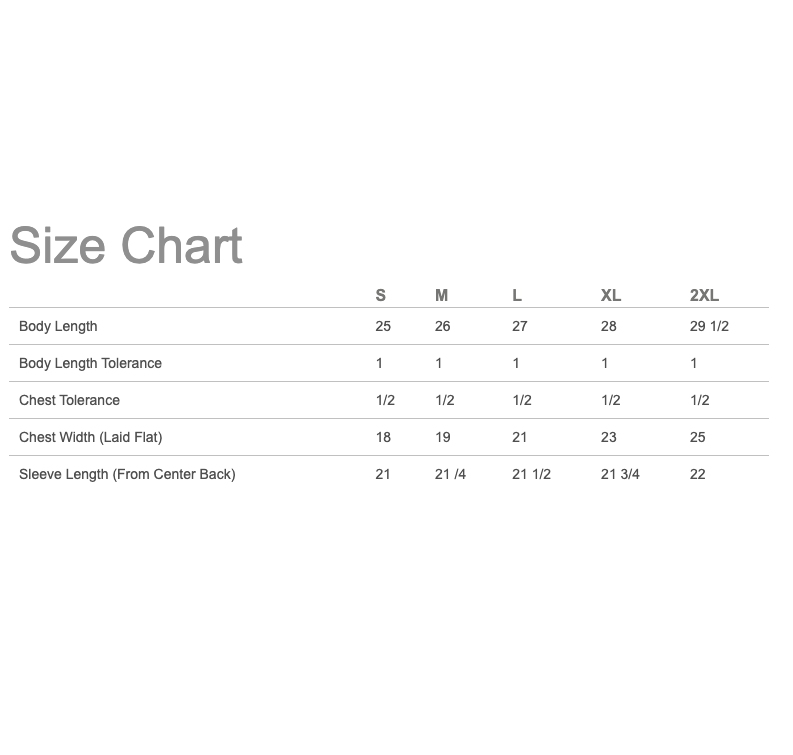
Task: Click Sleeve Length value 22 for 2XL
Action: coord(697,474)
